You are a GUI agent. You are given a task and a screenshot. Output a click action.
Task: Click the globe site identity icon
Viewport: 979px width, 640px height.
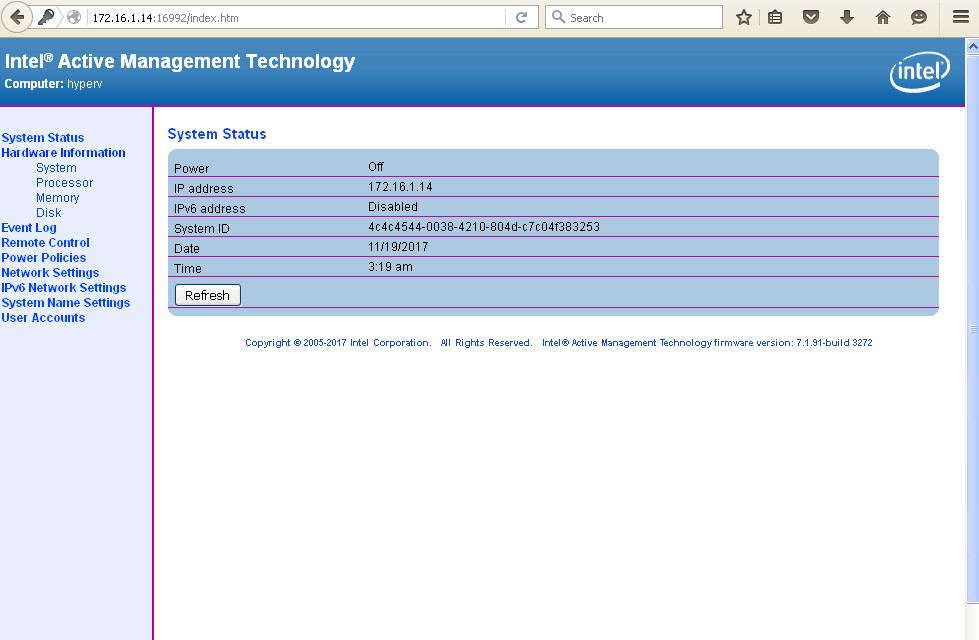point(74,17)
